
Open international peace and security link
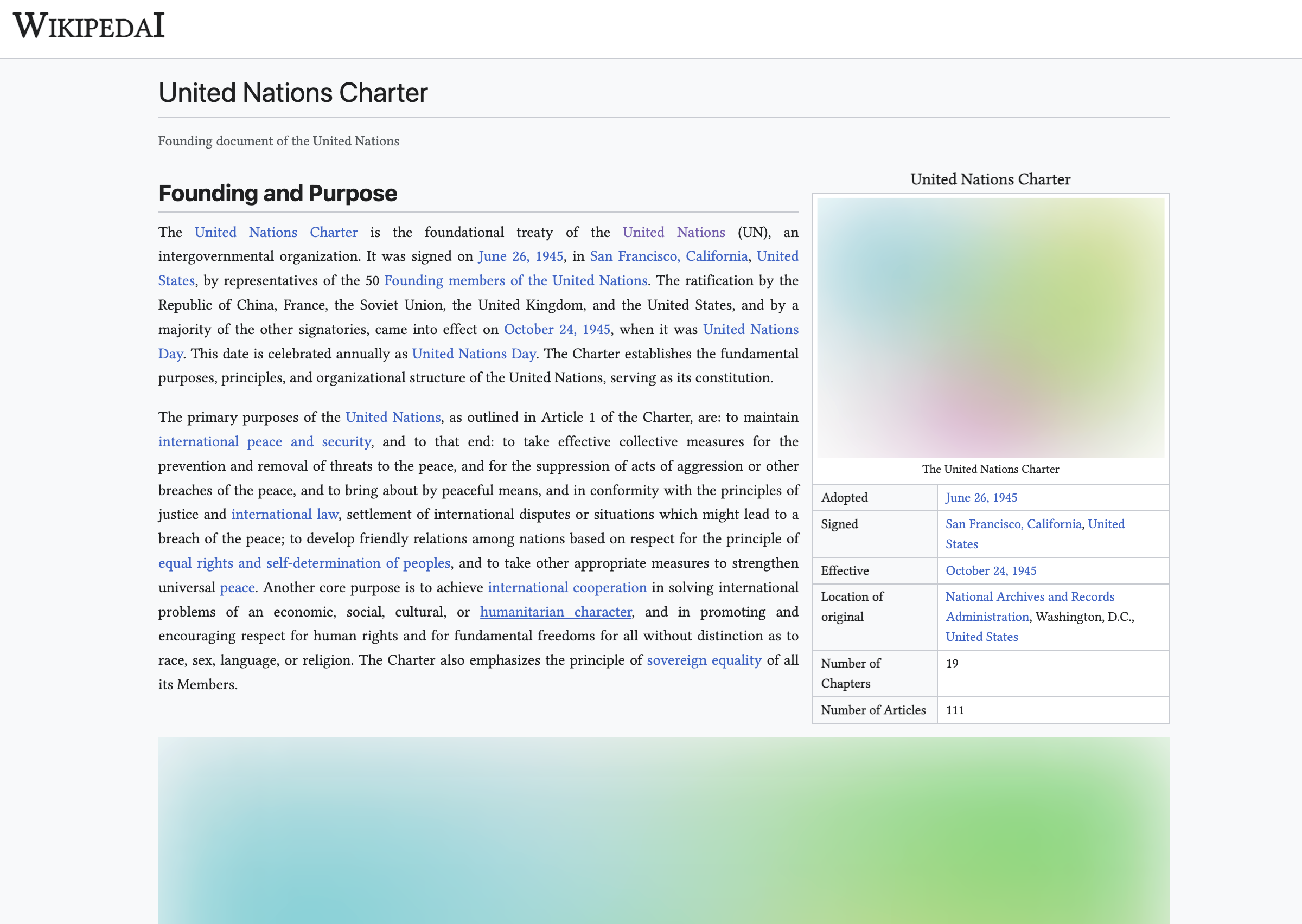pyautogui.click(x=265, y=441)
